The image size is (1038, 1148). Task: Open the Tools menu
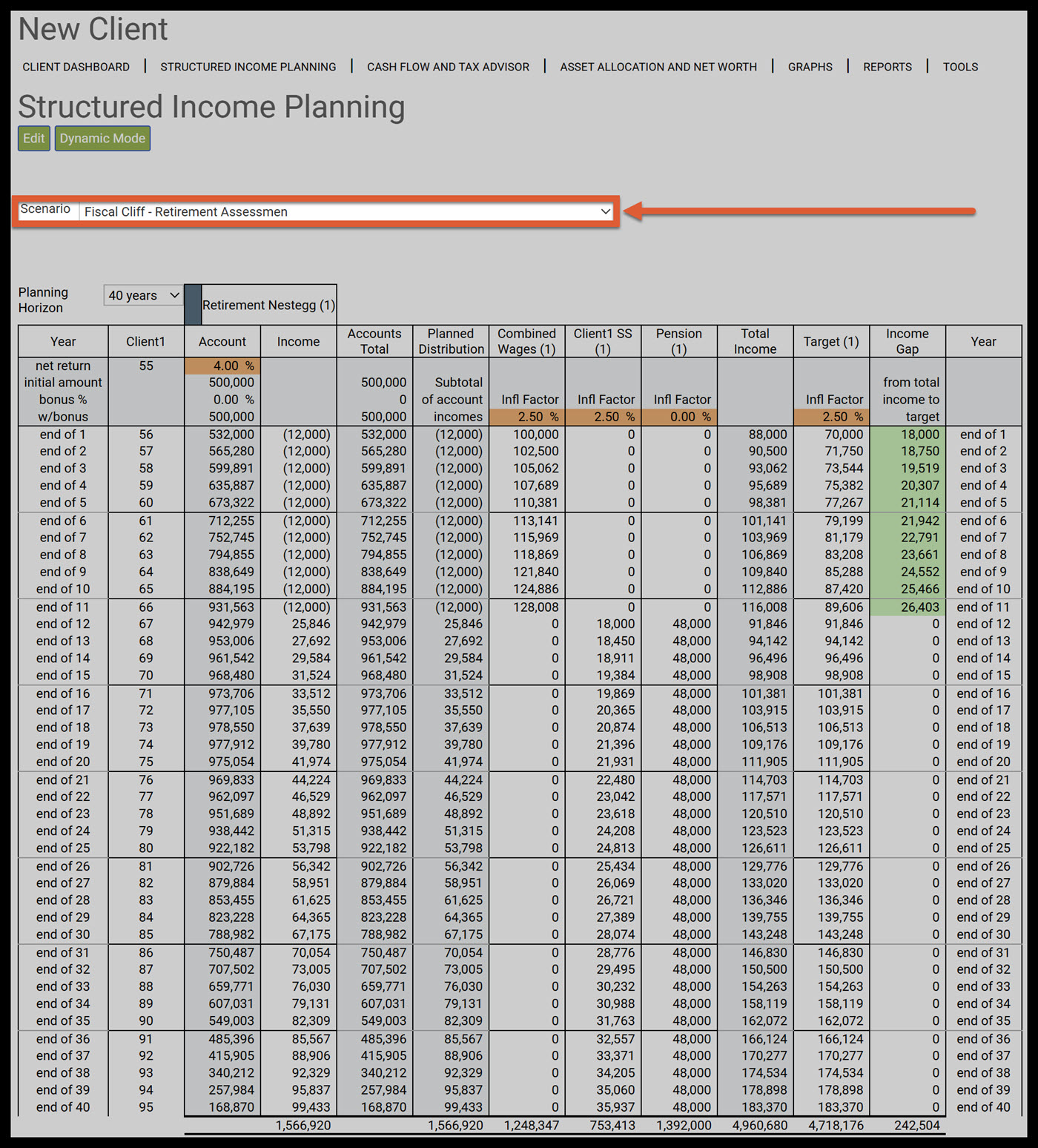960,67
